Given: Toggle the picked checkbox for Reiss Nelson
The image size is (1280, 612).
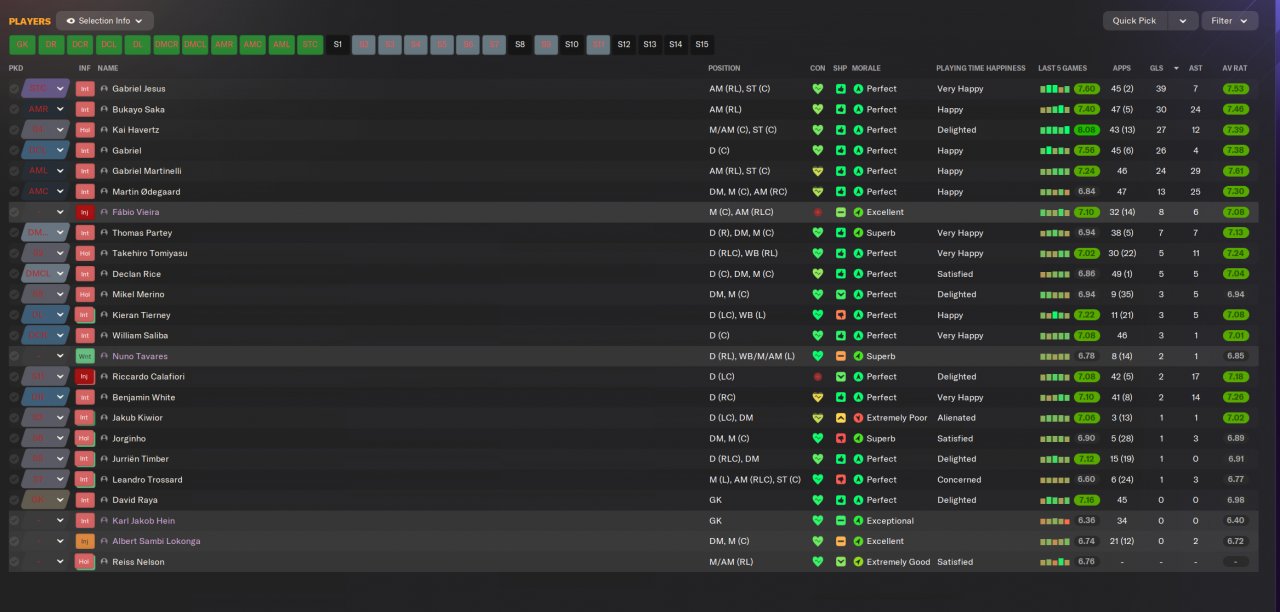Looking at the screenshot, I should [x=14, y=561].
